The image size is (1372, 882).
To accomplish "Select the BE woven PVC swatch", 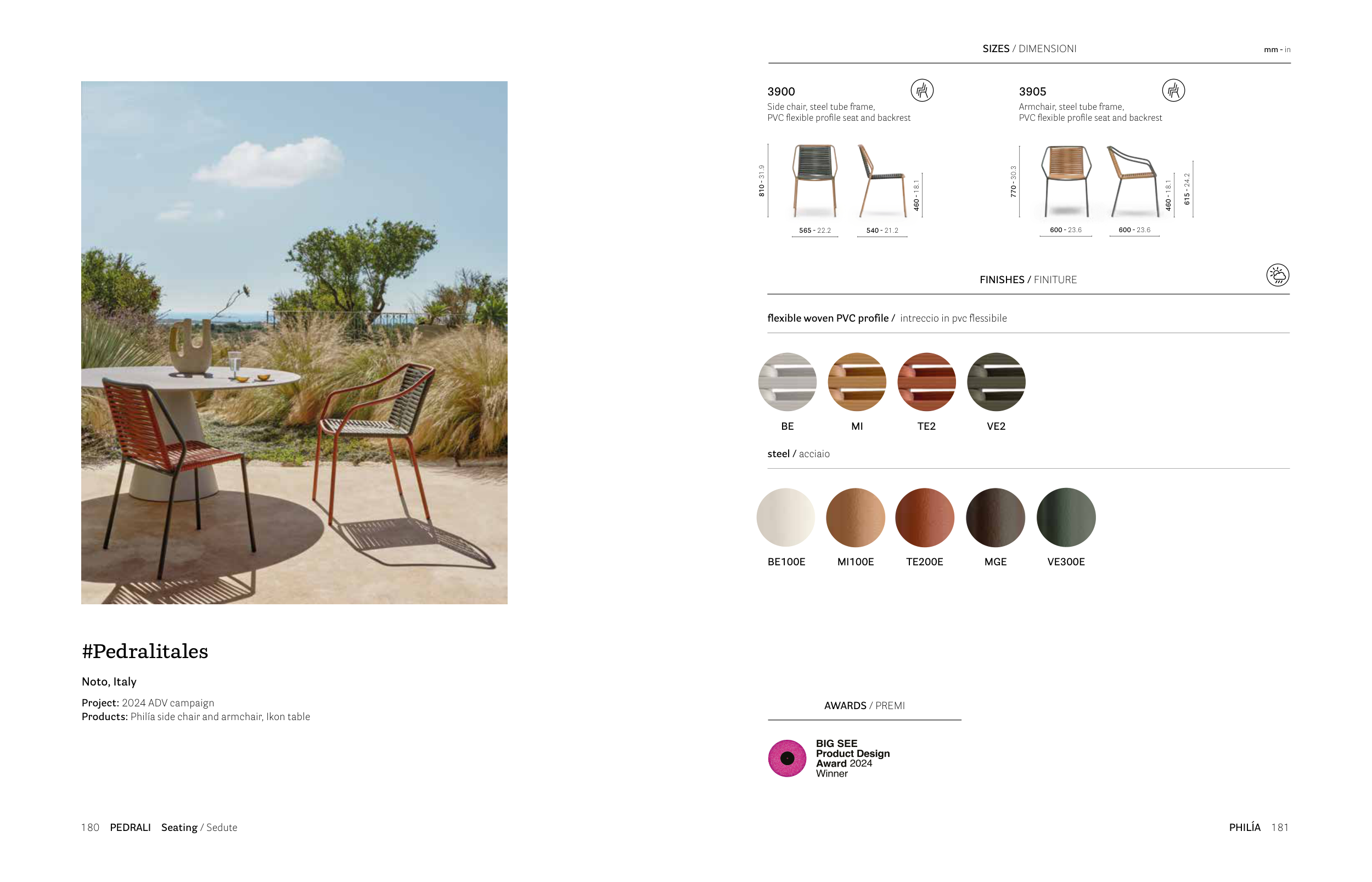I will (787, 381).
